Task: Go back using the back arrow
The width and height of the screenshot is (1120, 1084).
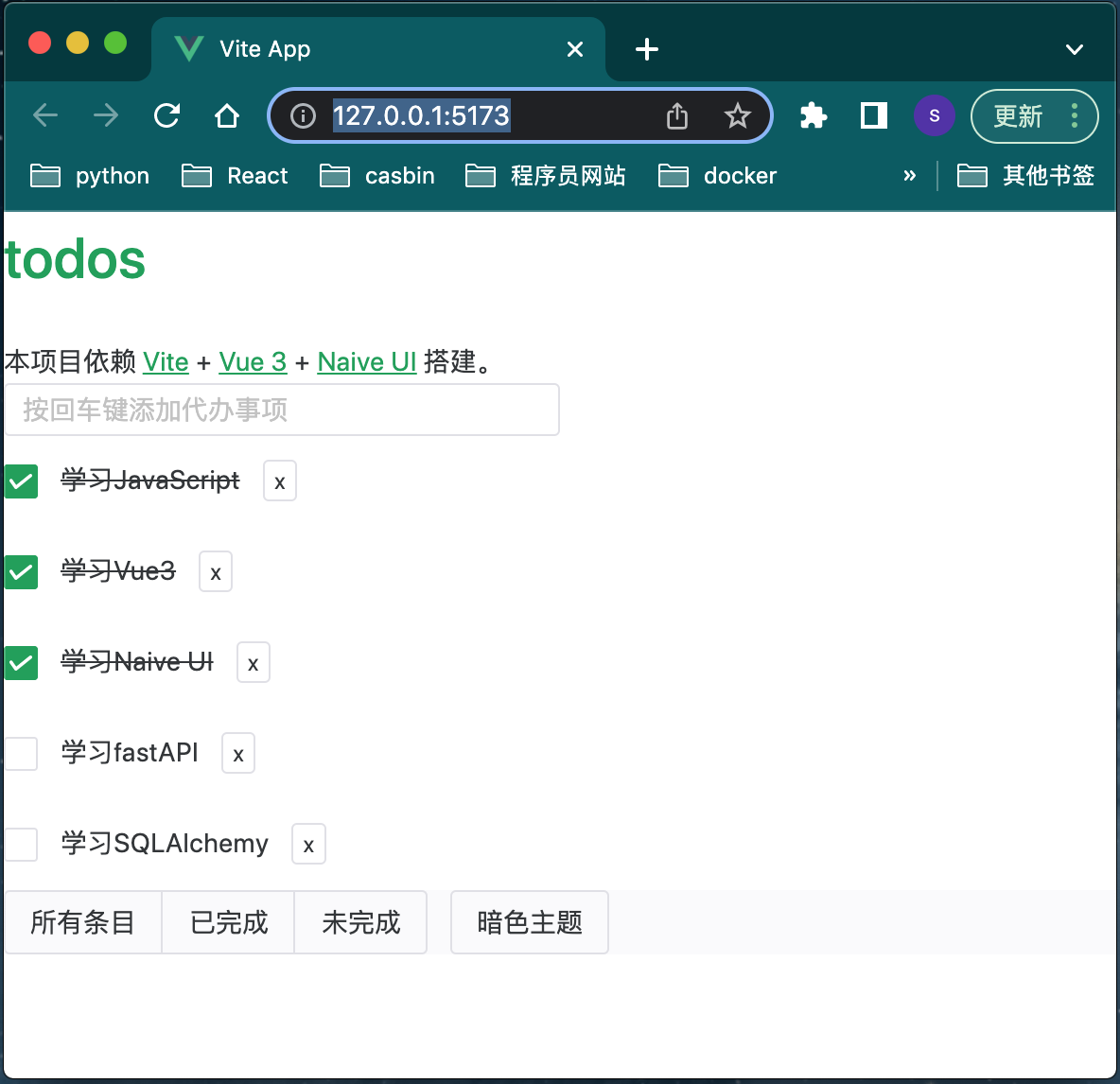Action: click(44, 115)
